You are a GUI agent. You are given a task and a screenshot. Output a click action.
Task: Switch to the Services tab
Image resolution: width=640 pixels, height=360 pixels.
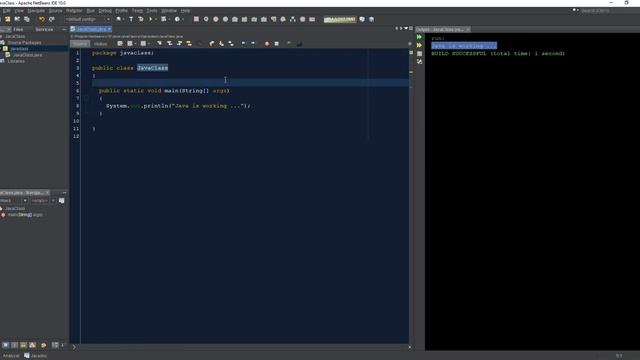44,29
